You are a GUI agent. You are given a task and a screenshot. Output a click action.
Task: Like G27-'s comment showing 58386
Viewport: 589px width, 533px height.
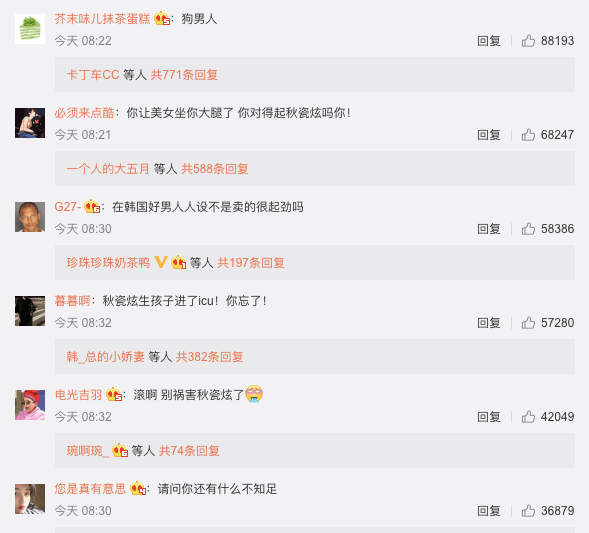[x=528, y=228]
